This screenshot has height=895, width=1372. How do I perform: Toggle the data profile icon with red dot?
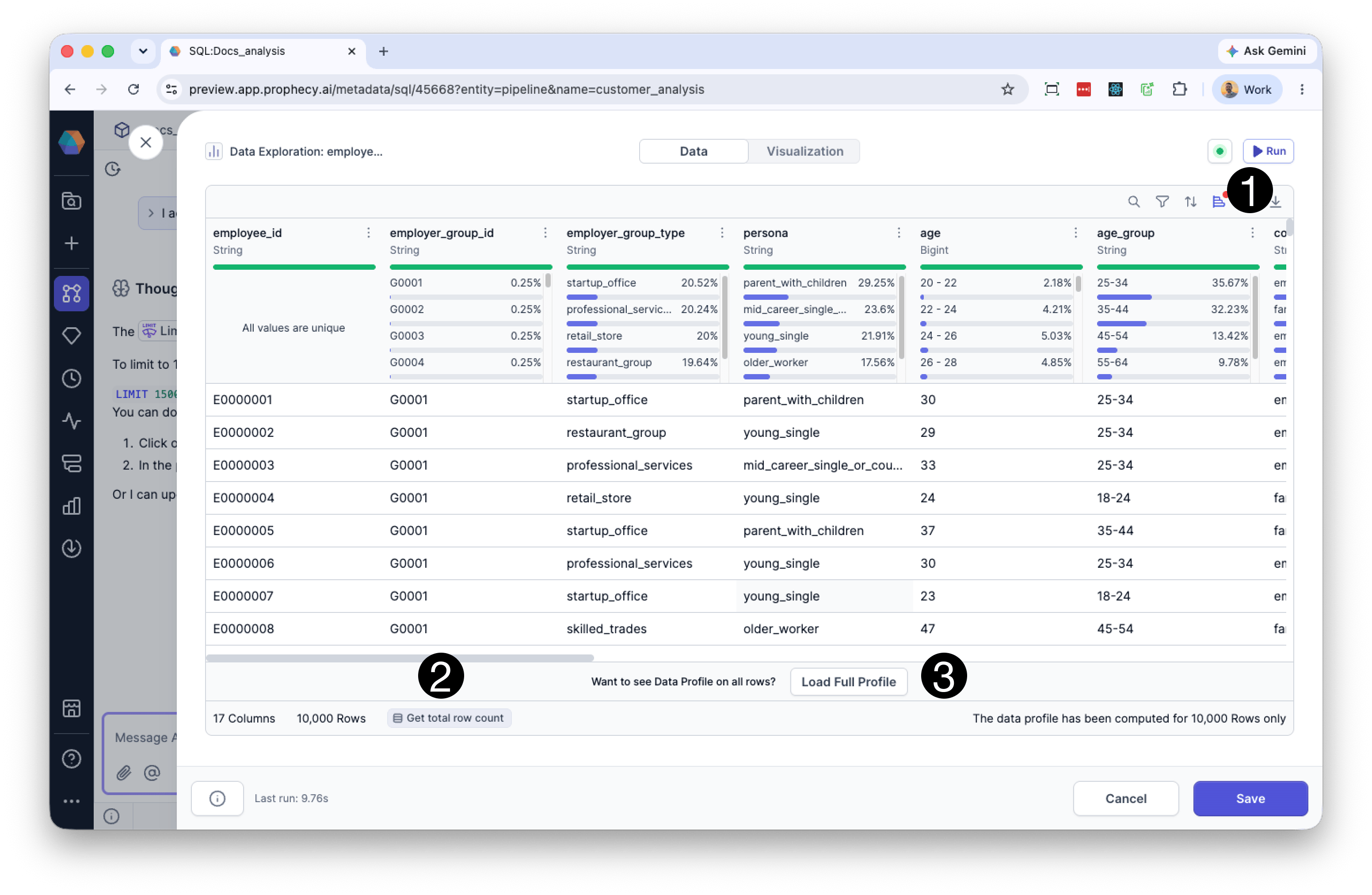coord(1219,201)
